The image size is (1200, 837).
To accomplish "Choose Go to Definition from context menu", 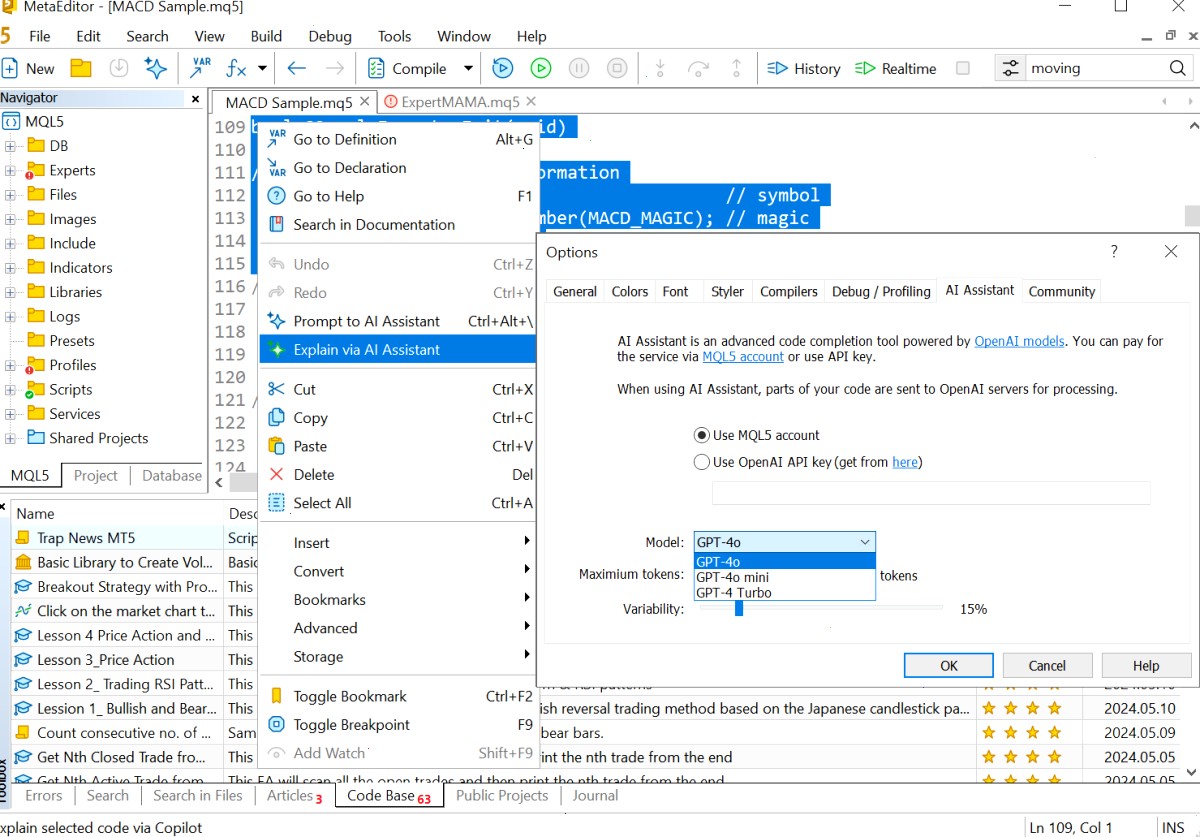I will [398, 139].
